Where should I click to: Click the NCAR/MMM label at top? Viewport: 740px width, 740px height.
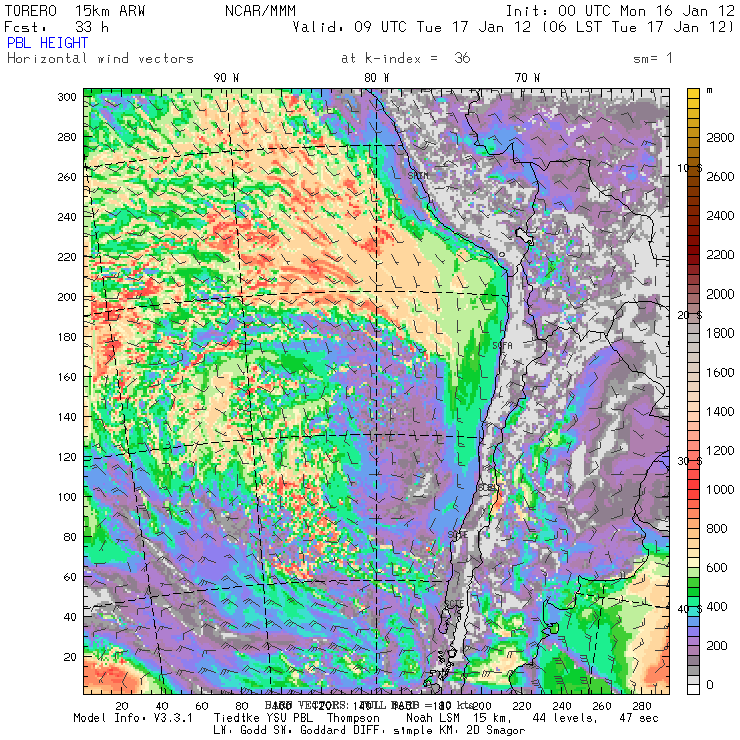tap(260, 11)
